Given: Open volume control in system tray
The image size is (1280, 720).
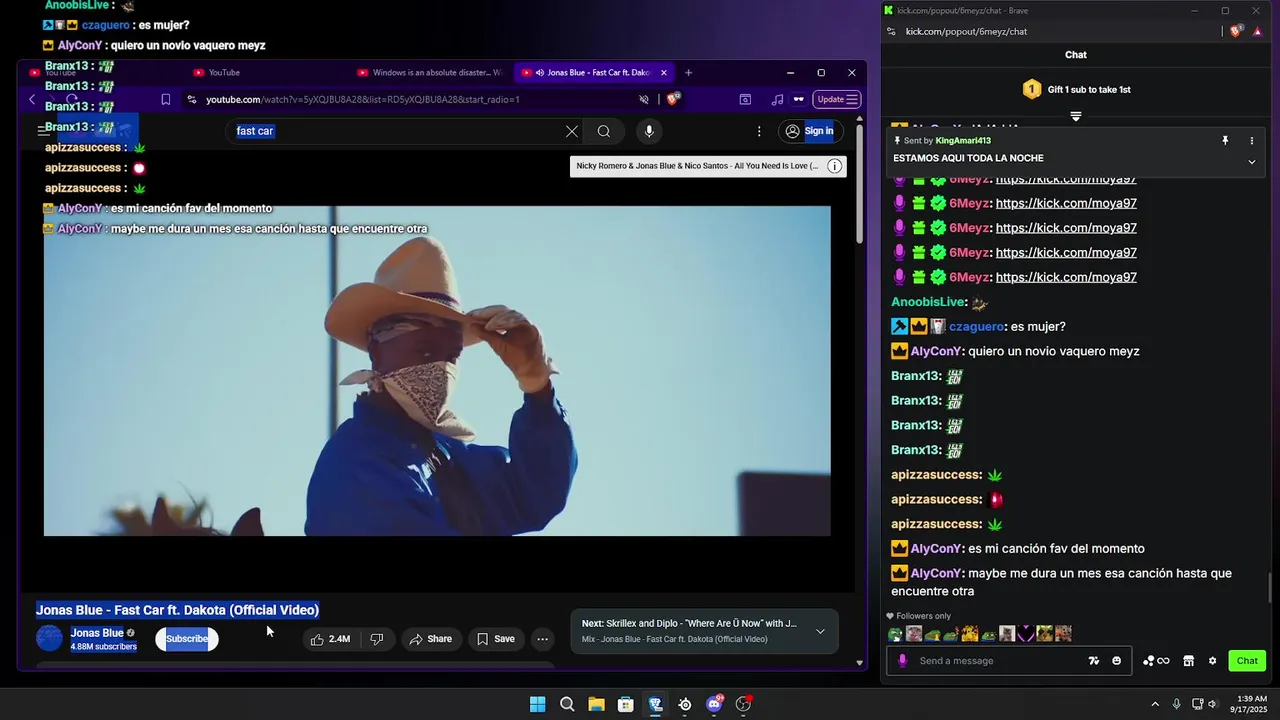Looking at the screenshot, I should 1212,704.
